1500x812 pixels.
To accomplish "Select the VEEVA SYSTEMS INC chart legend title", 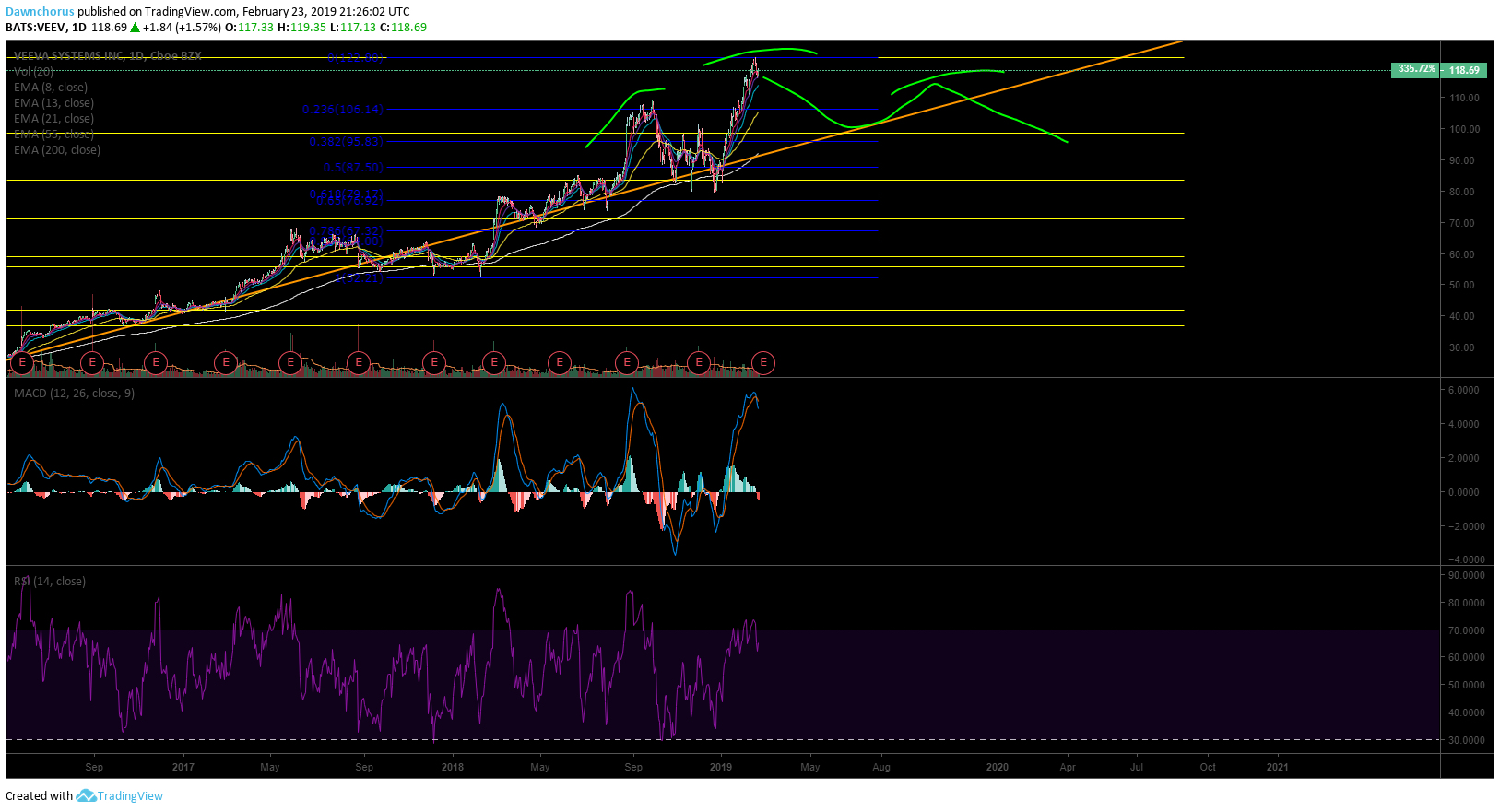I will pos(107,56).
